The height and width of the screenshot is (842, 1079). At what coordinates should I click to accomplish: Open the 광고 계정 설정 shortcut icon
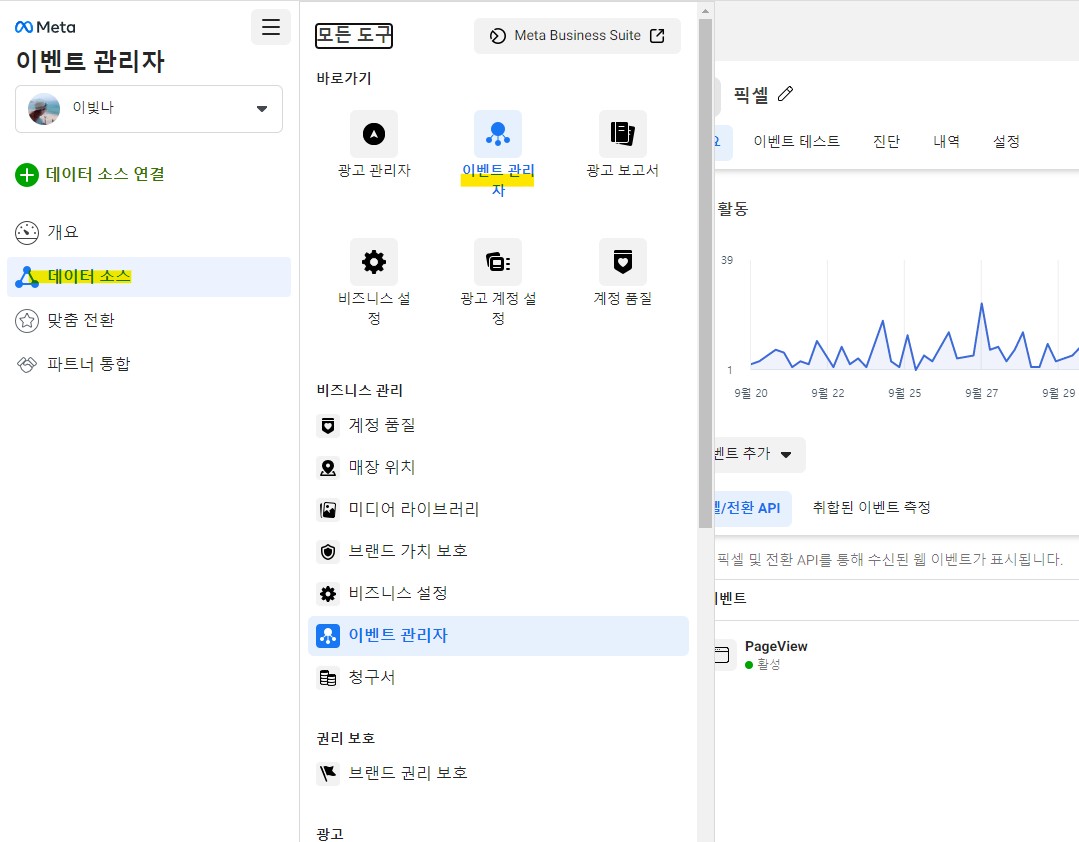(x=497, y=261)
